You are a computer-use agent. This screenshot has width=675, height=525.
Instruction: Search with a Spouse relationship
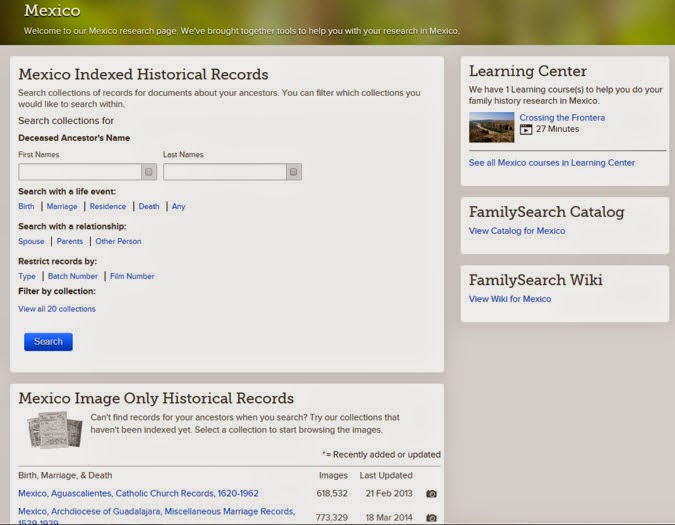point(31,241)
